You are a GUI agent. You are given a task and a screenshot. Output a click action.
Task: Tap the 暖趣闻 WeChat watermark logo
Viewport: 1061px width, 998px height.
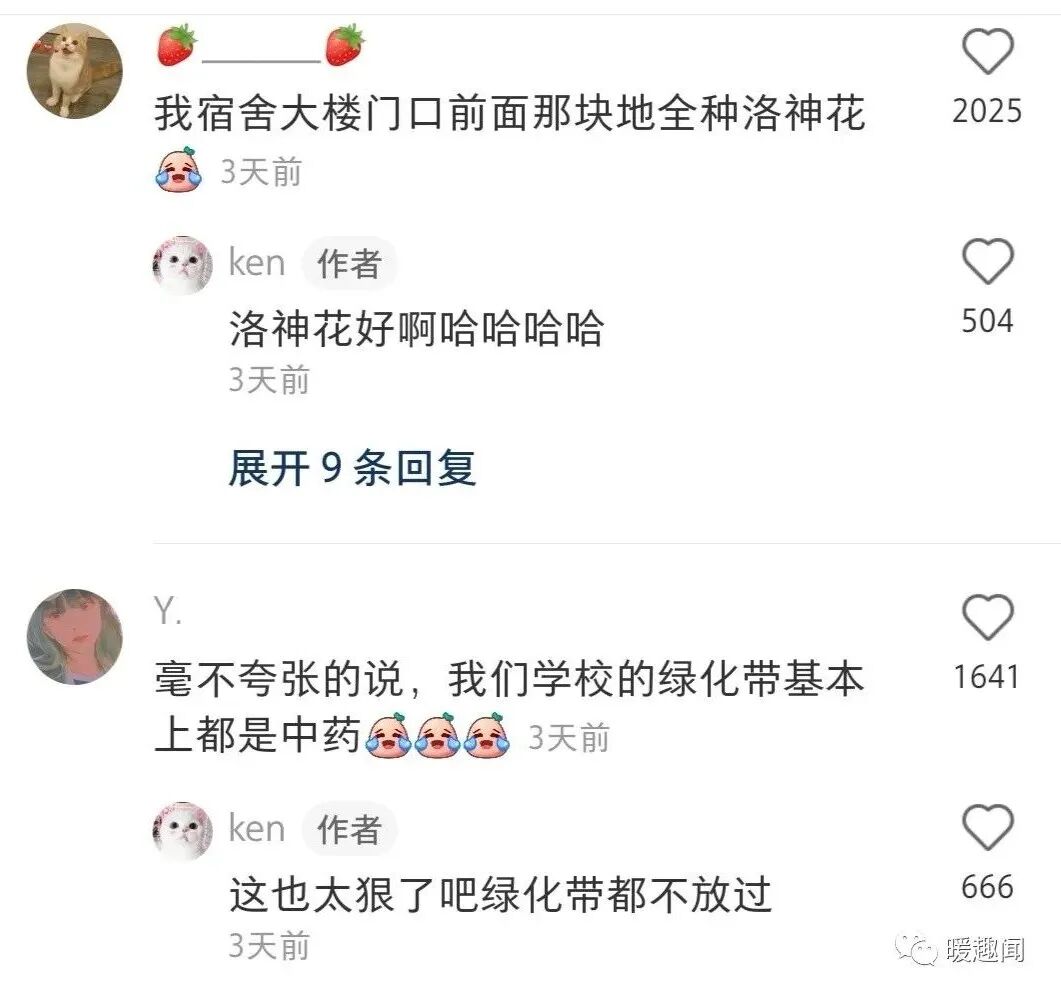(x=960, y=950)
